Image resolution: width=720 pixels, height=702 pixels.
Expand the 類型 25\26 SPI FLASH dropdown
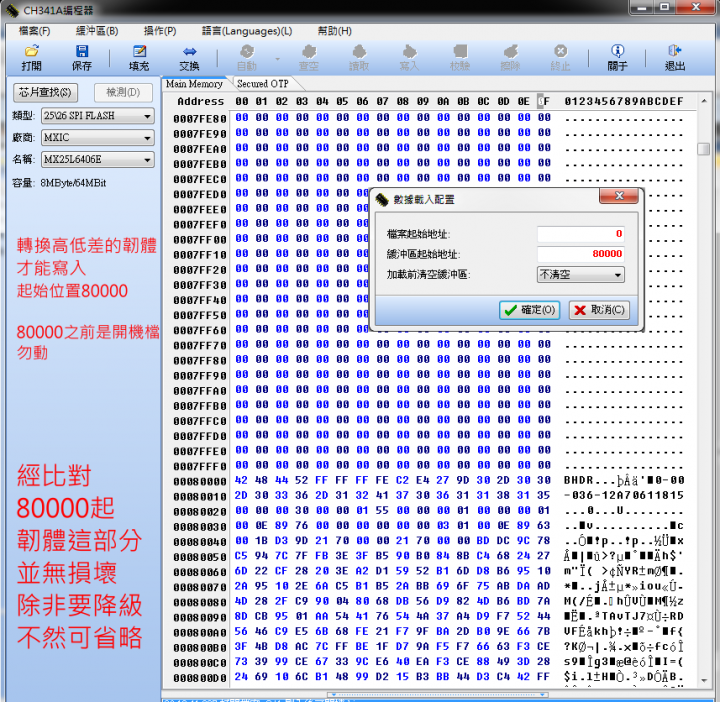[x=147, y=116]
